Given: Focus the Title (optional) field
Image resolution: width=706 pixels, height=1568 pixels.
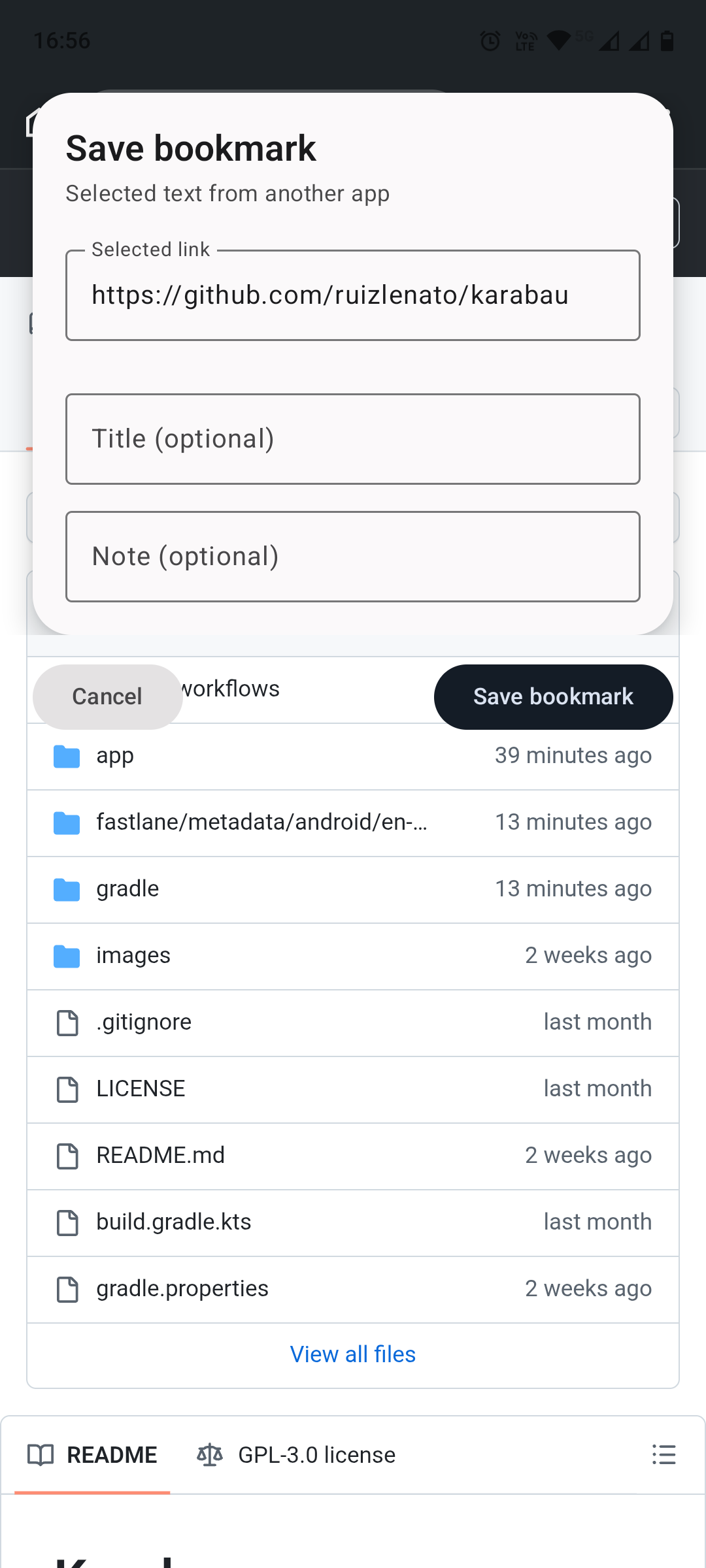Looking at the screenshot, I should click(353, 439).
